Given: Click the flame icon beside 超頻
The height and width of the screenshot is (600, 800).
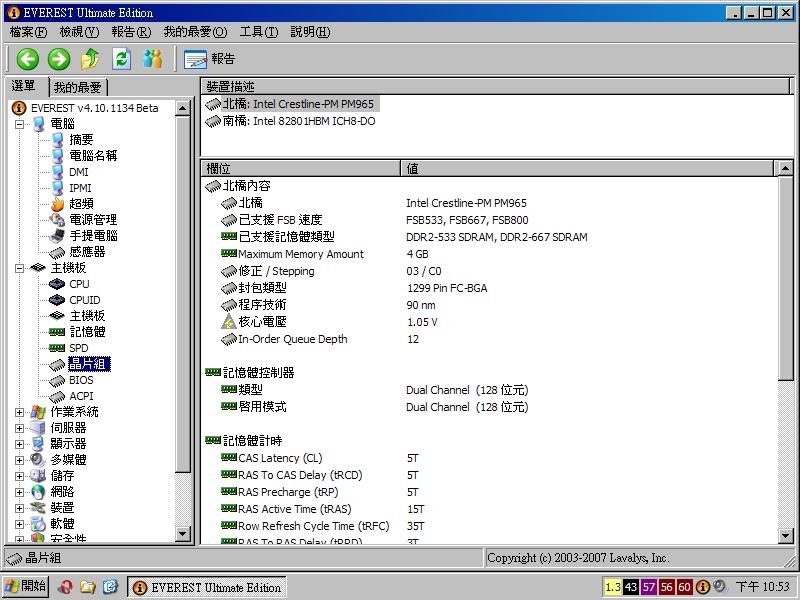Looking at the screenshot, I should [57, 204].
